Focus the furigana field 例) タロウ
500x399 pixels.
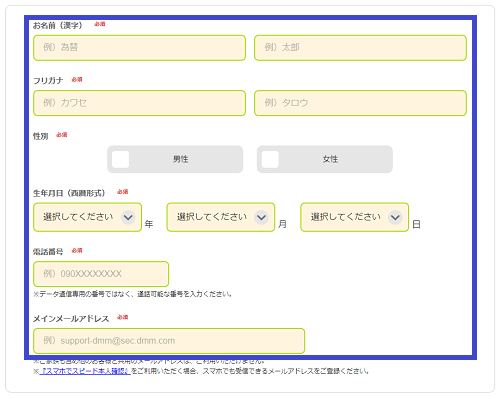(x=360, y=103)
